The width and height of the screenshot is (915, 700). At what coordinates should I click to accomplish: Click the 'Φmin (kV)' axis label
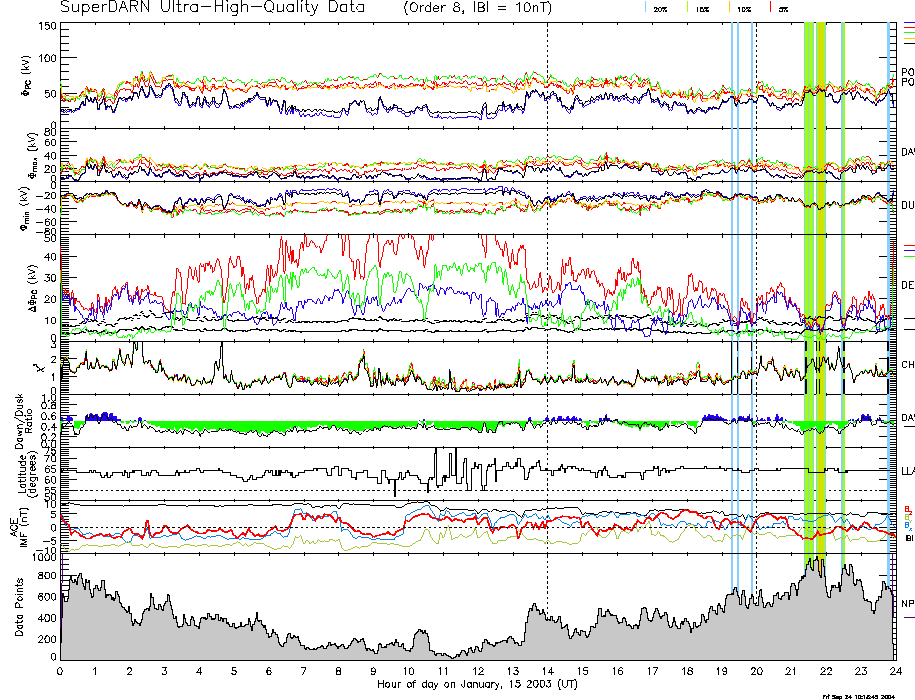point(25,208)
